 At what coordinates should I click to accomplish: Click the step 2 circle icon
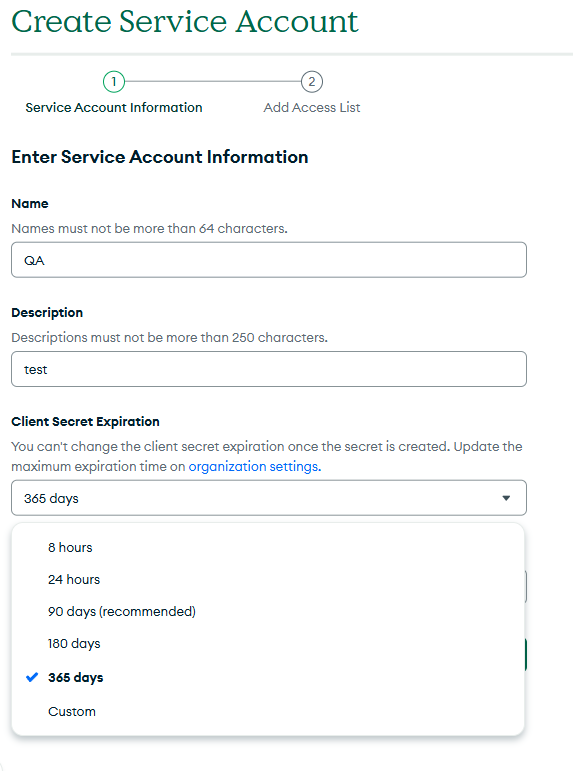tap(312, 82)
